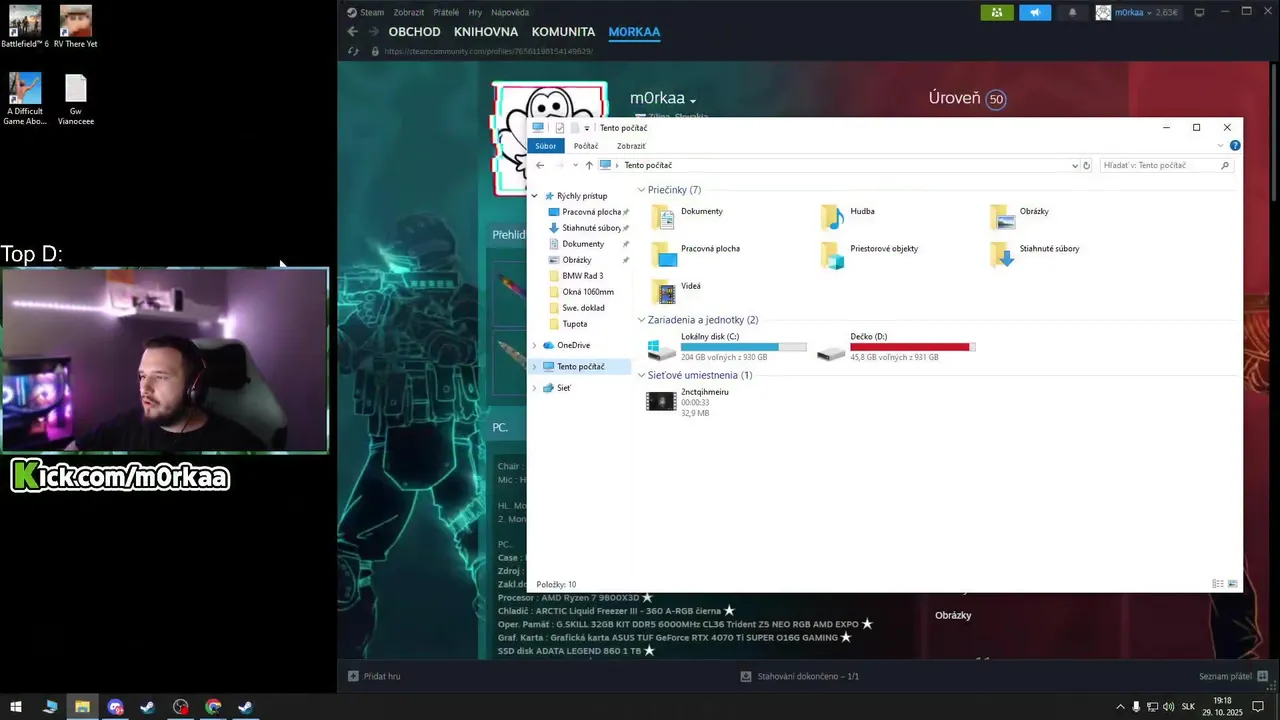This screenshot has width=1280, height=720.
Task: Click Explorer's up-one-level arrow
Action: [589, 165]
